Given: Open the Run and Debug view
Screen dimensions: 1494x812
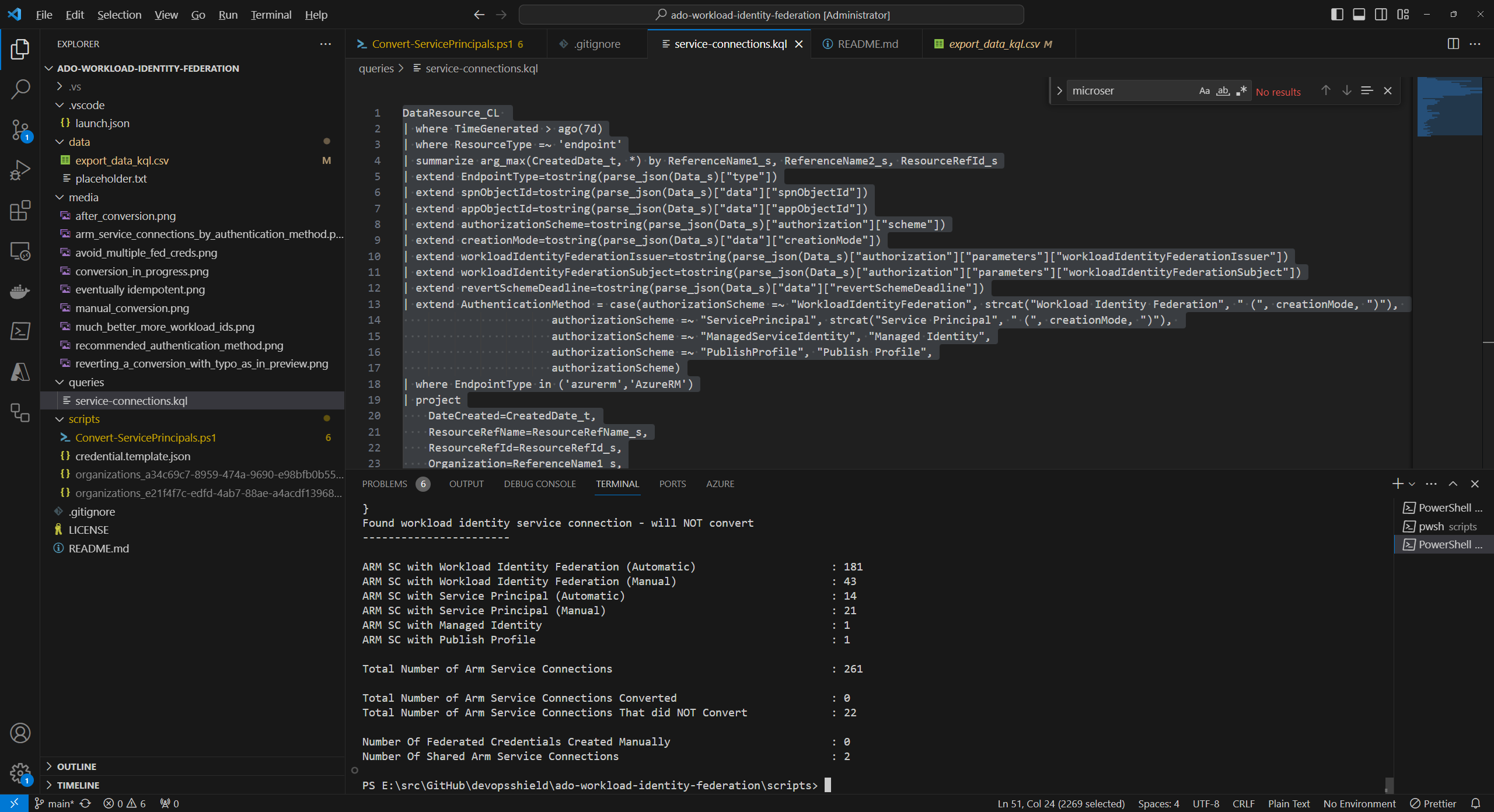Looking at the screenshot, I should (x=20, y=170).
